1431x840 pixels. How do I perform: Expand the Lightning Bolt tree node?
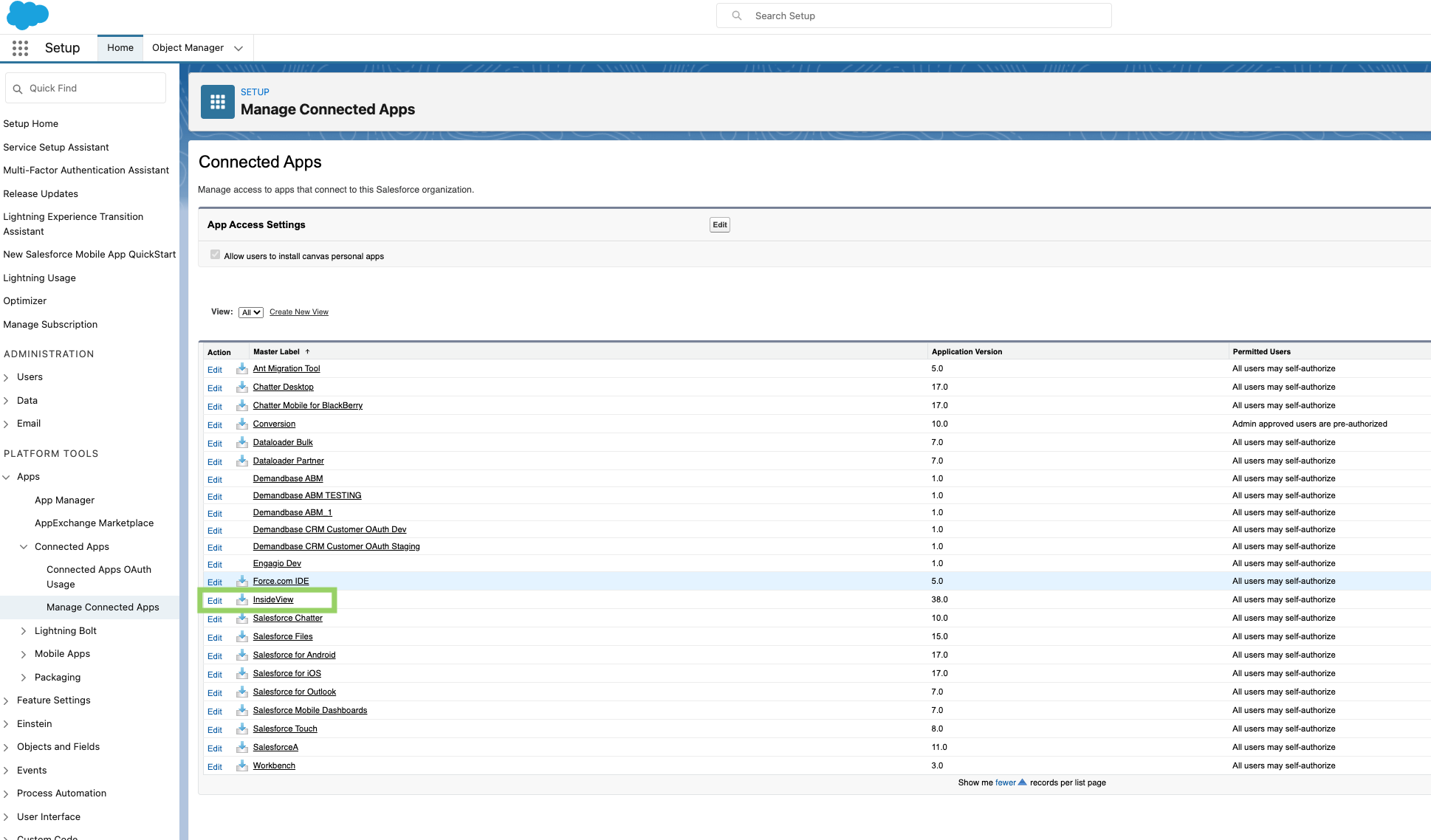(24, 631)
